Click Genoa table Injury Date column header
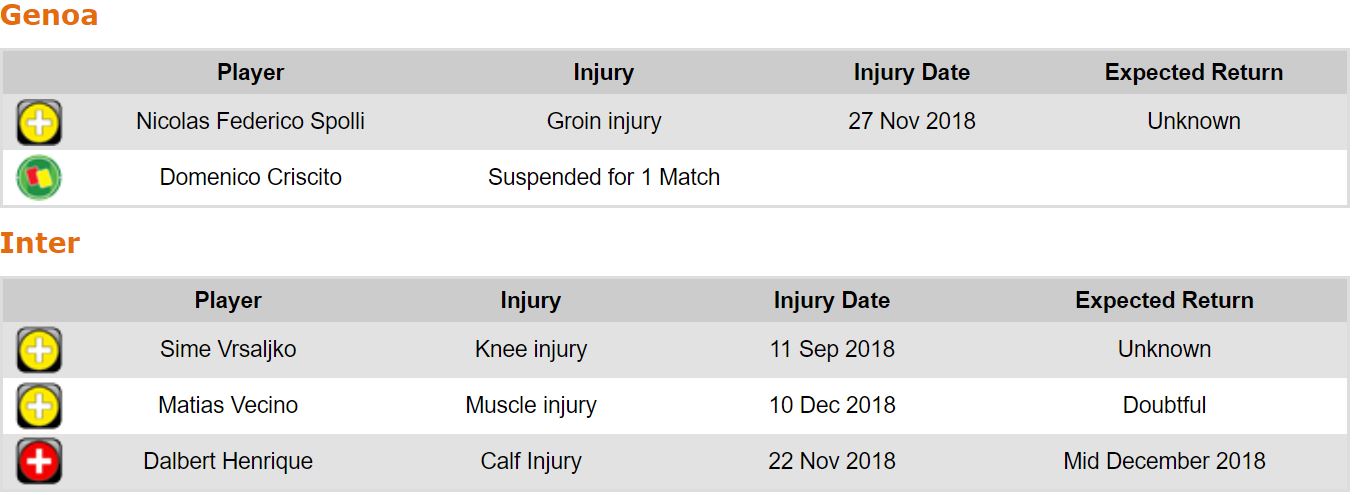 click(911, 73)
